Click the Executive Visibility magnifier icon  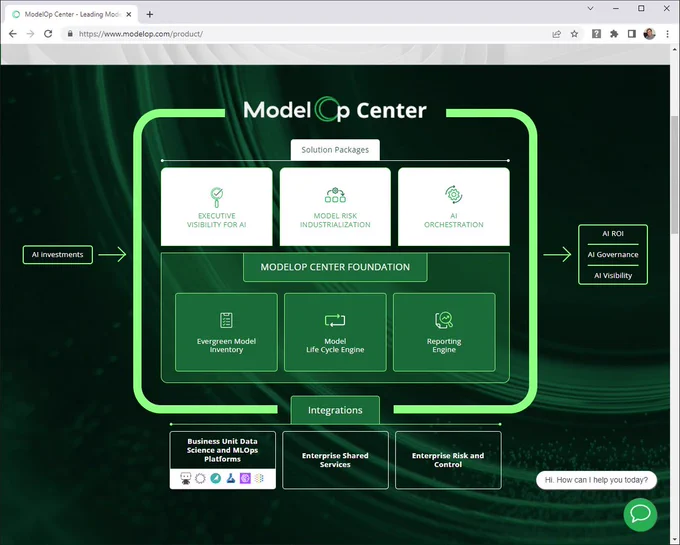[217, 197]
